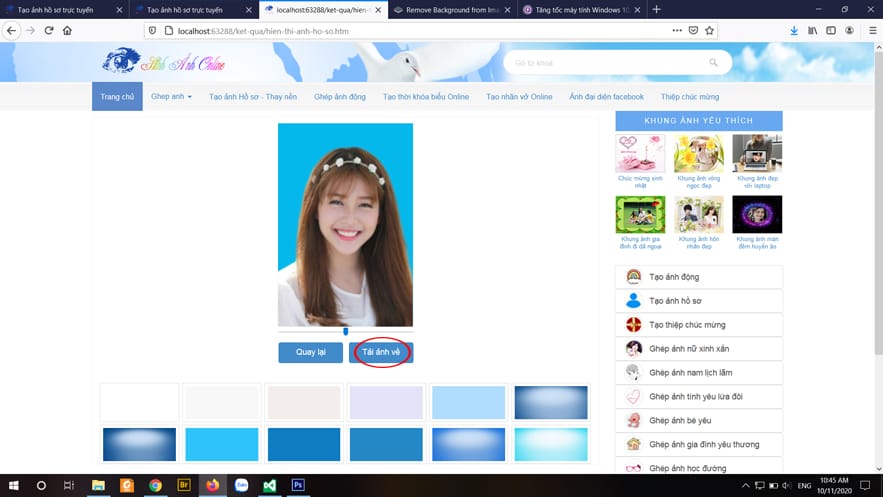Click the Quay lại button
883x497 pixels.
310,352
